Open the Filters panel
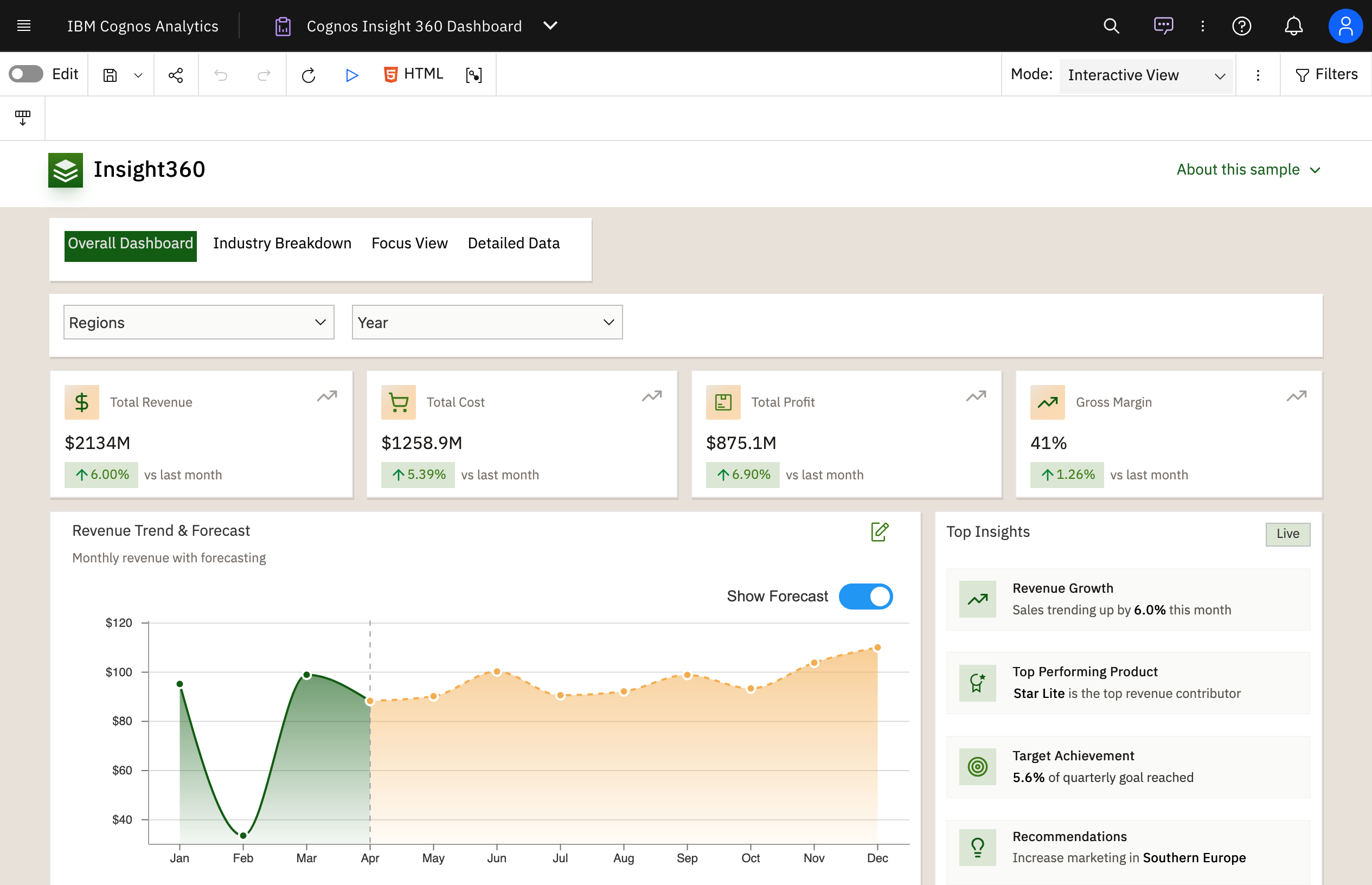Screen dimensions: 1372x885 [1325, 75]
